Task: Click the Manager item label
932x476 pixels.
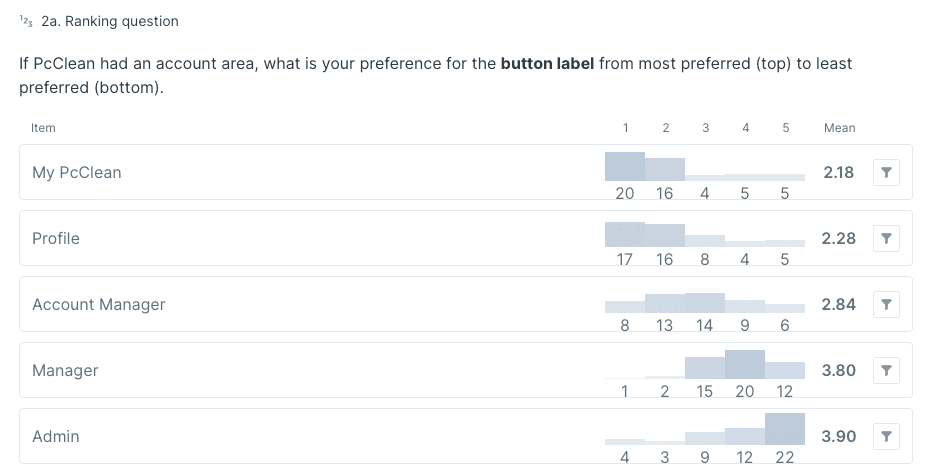Action: (65, 370)
